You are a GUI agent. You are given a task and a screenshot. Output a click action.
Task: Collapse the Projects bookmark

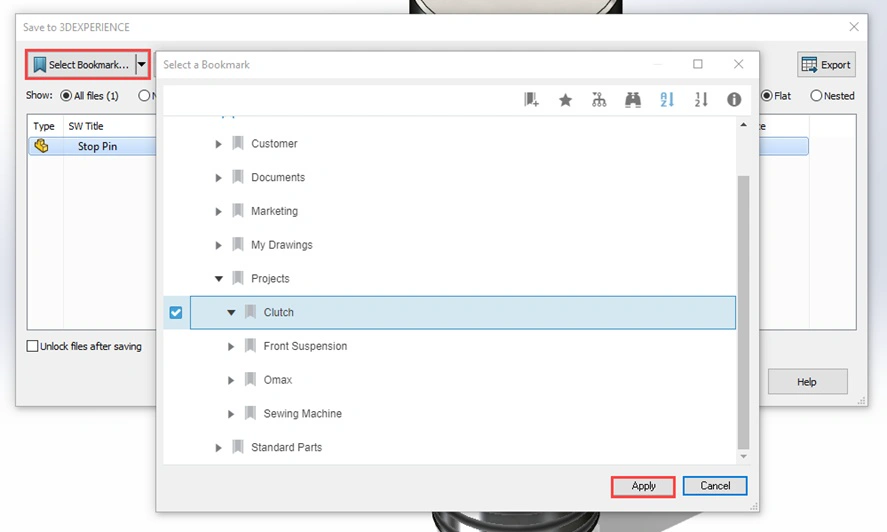[218, 278]
